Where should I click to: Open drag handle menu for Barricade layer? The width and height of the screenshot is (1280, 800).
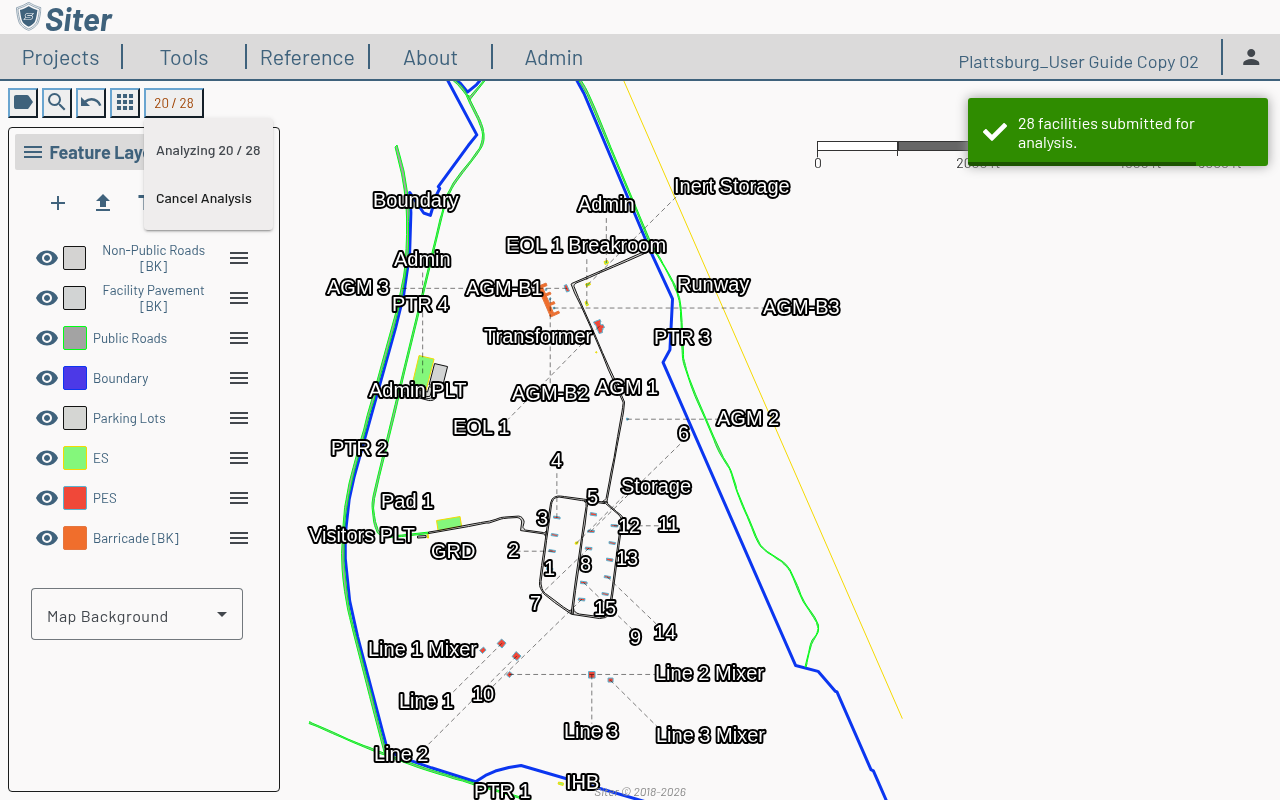(239, 538)
